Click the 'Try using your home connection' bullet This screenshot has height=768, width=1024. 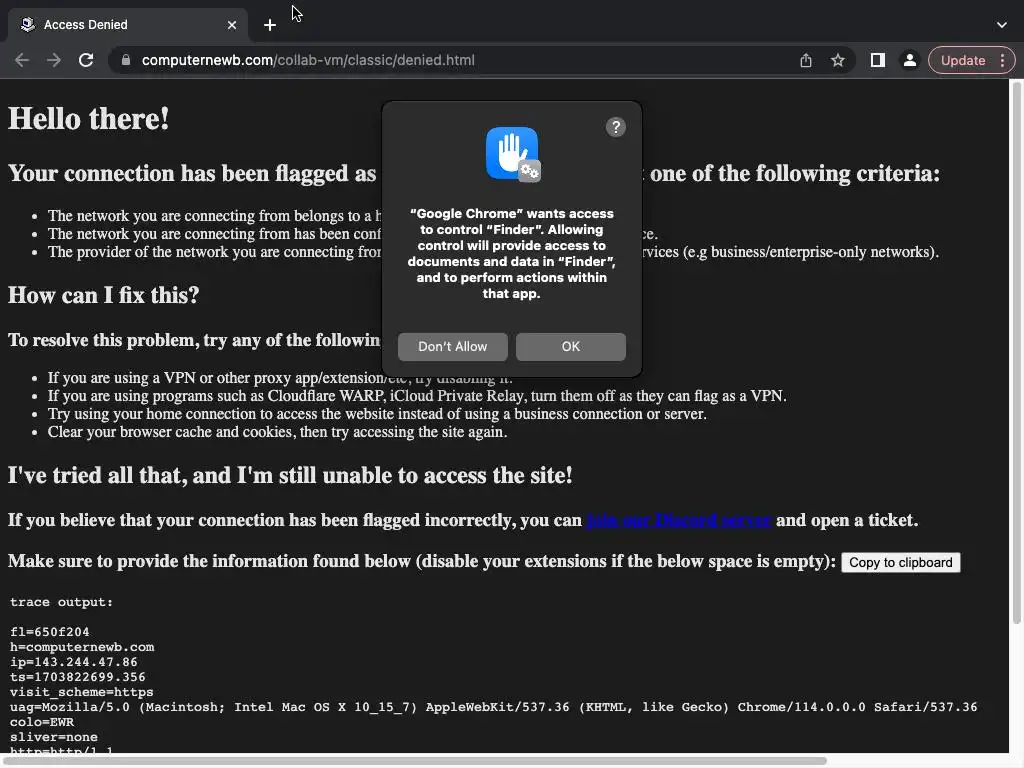tap(377, 414)
